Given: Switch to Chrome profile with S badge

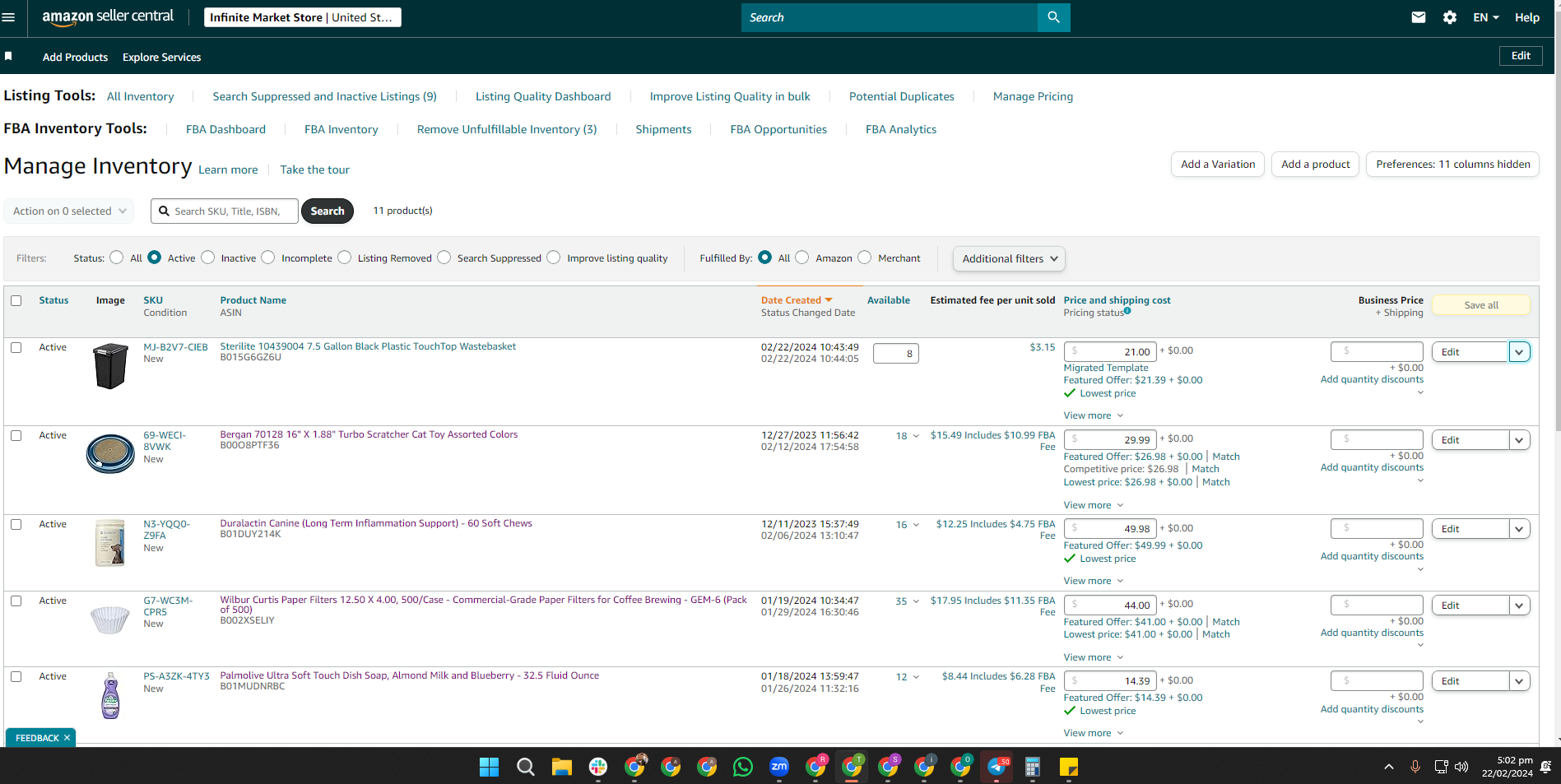Looking at the screenshot, I should [x=888, y=767].
